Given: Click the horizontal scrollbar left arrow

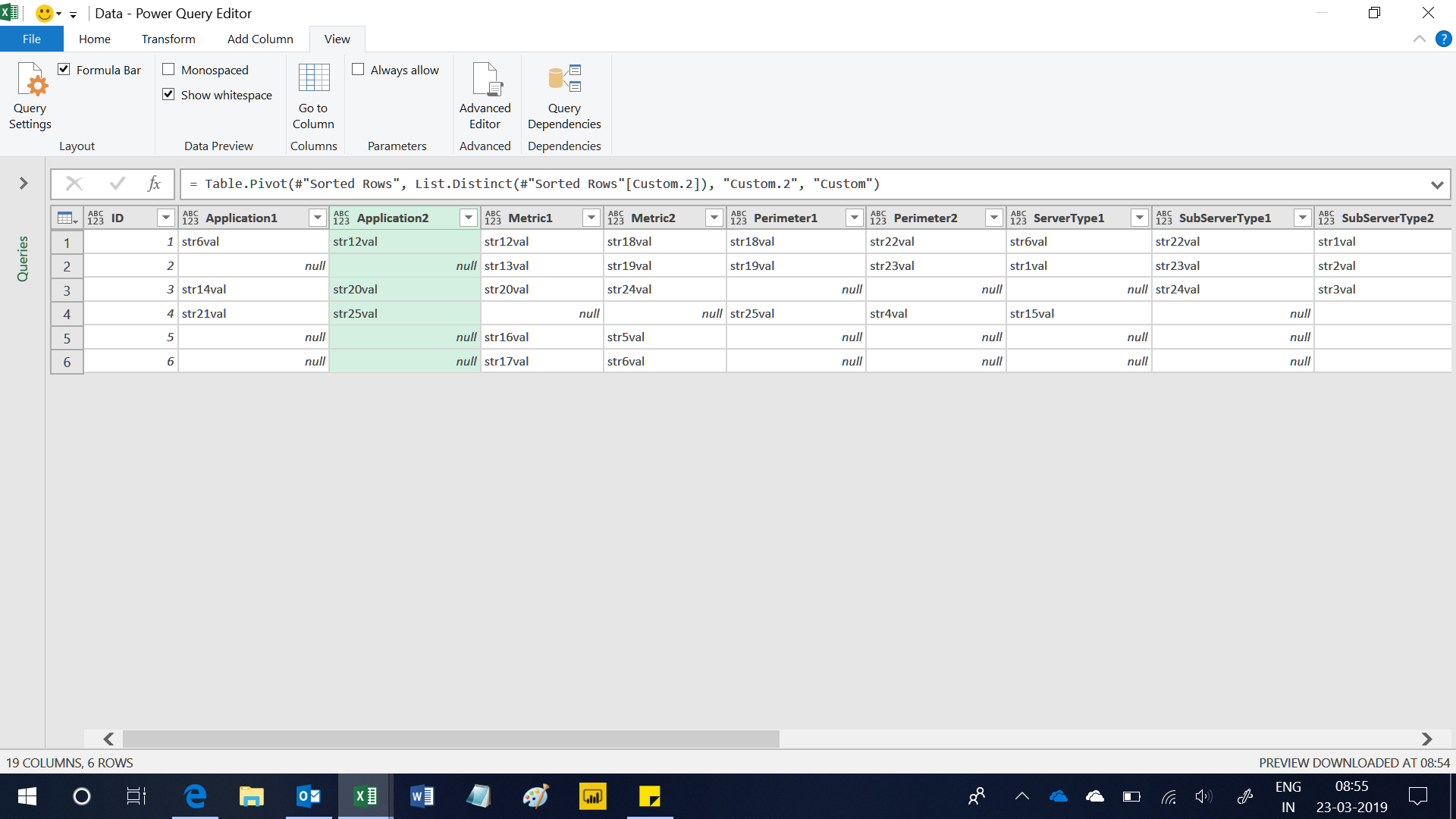Looking at the screenshot, I should click(x=108, y=739).
